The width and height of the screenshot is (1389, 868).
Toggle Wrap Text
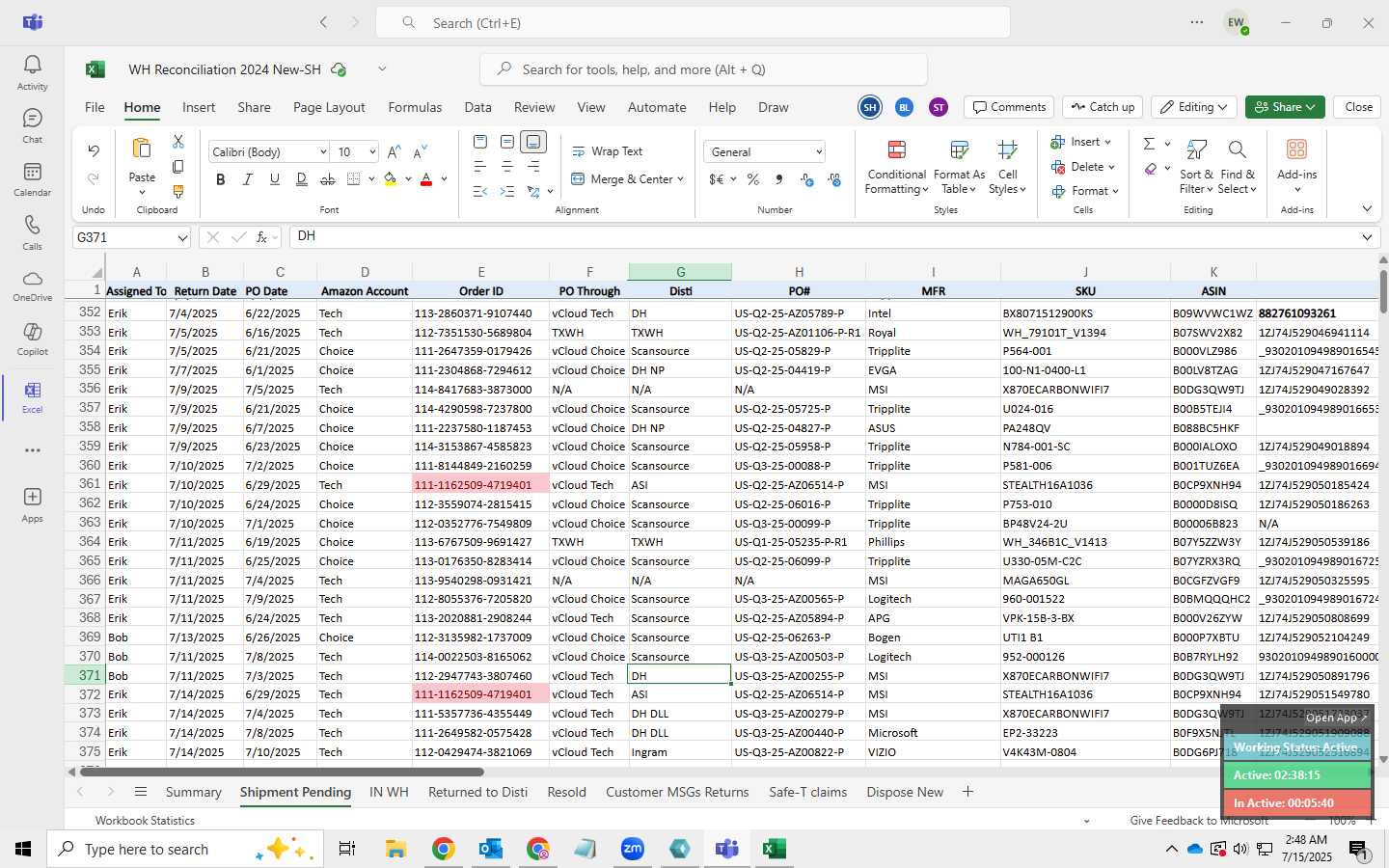(x=608, y=151)
